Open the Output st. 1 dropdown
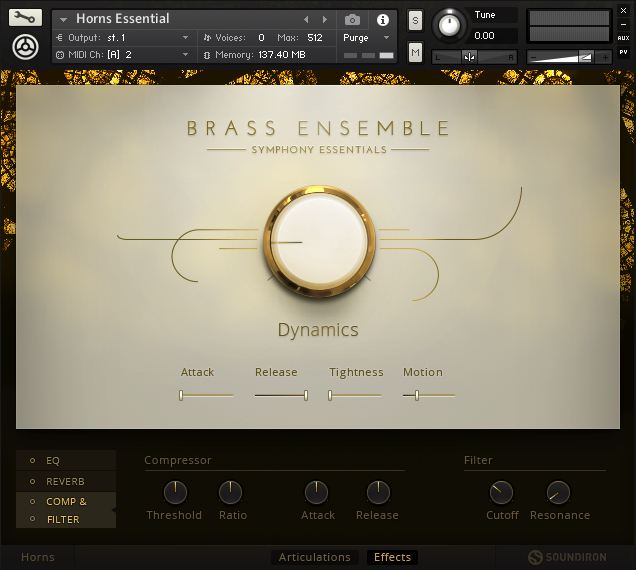Image resolution: width=636 pixels, height=570 pixels. coord(125,38)
